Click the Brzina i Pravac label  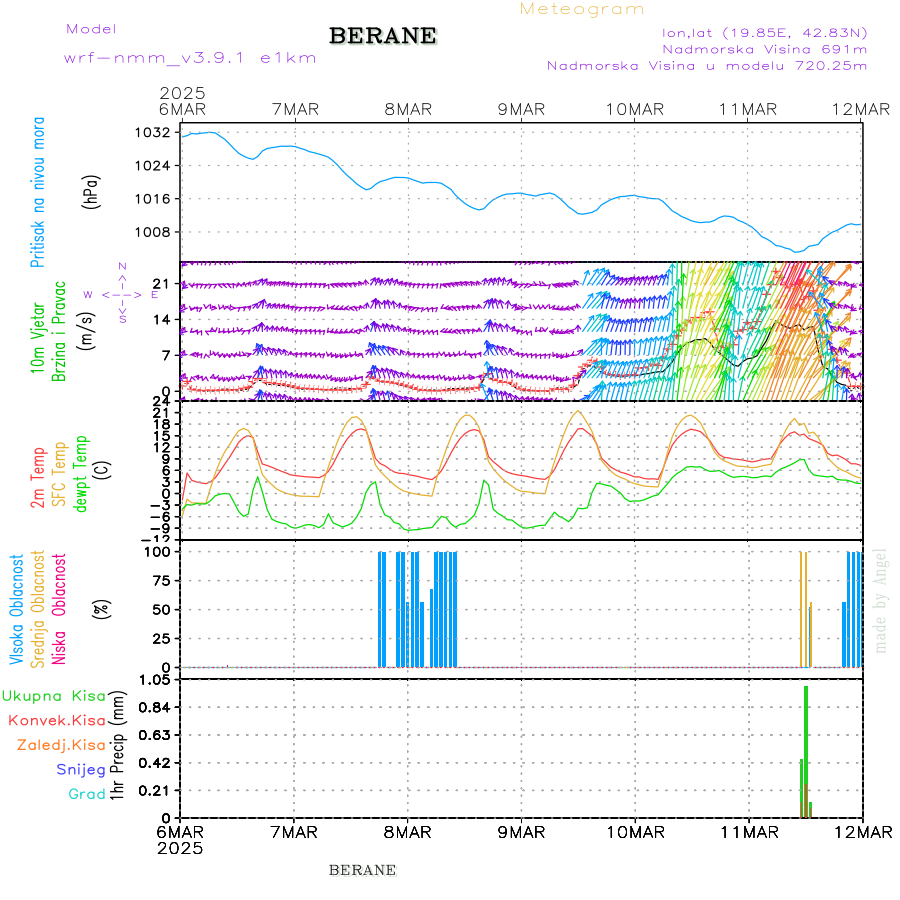pyautogui.click(x=59, y=331)
